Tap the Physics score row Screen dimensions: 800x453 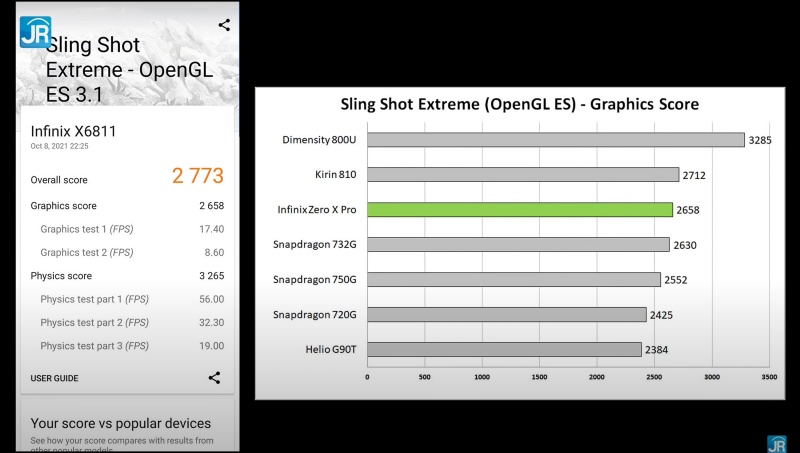tap(127, 276)
